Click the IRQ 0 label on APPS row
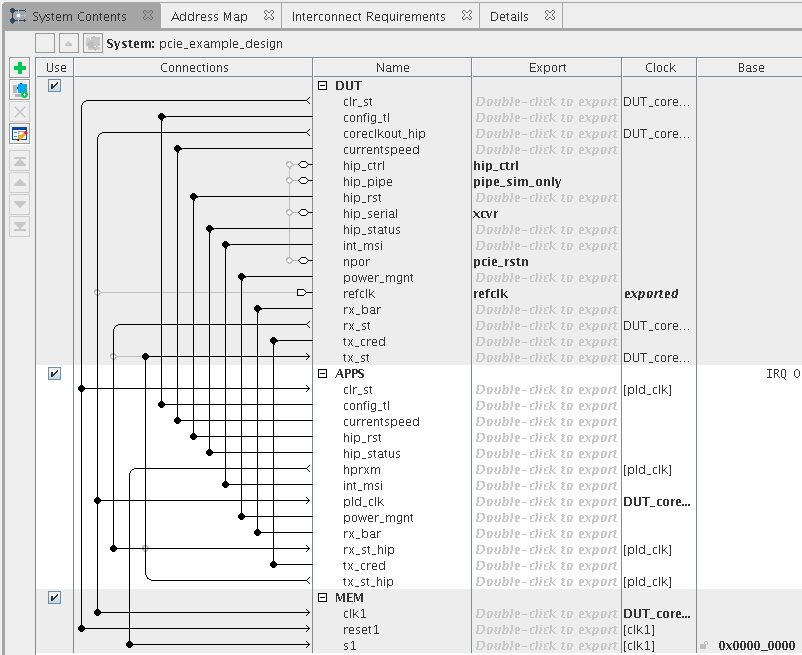The image size is (802, 655). [x=783, y=374]
